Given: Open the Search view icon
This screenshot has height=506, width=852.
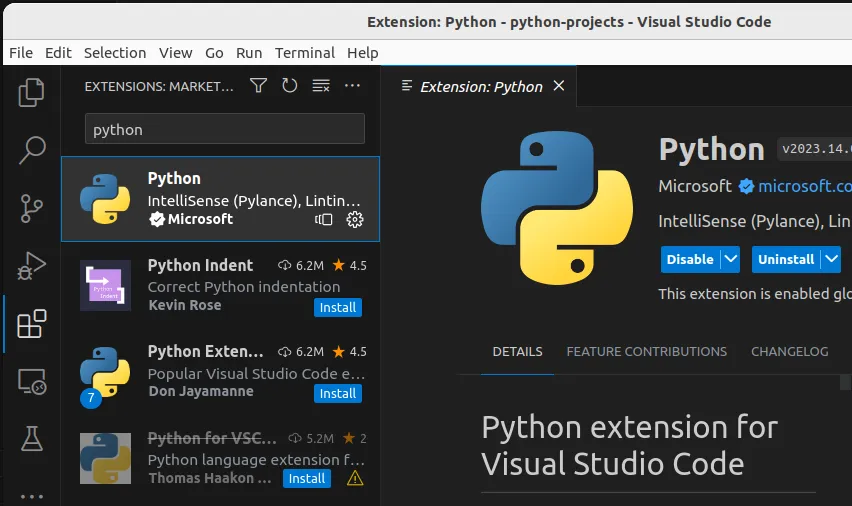Looking at the screenshot, I should [x=32, y=151].
